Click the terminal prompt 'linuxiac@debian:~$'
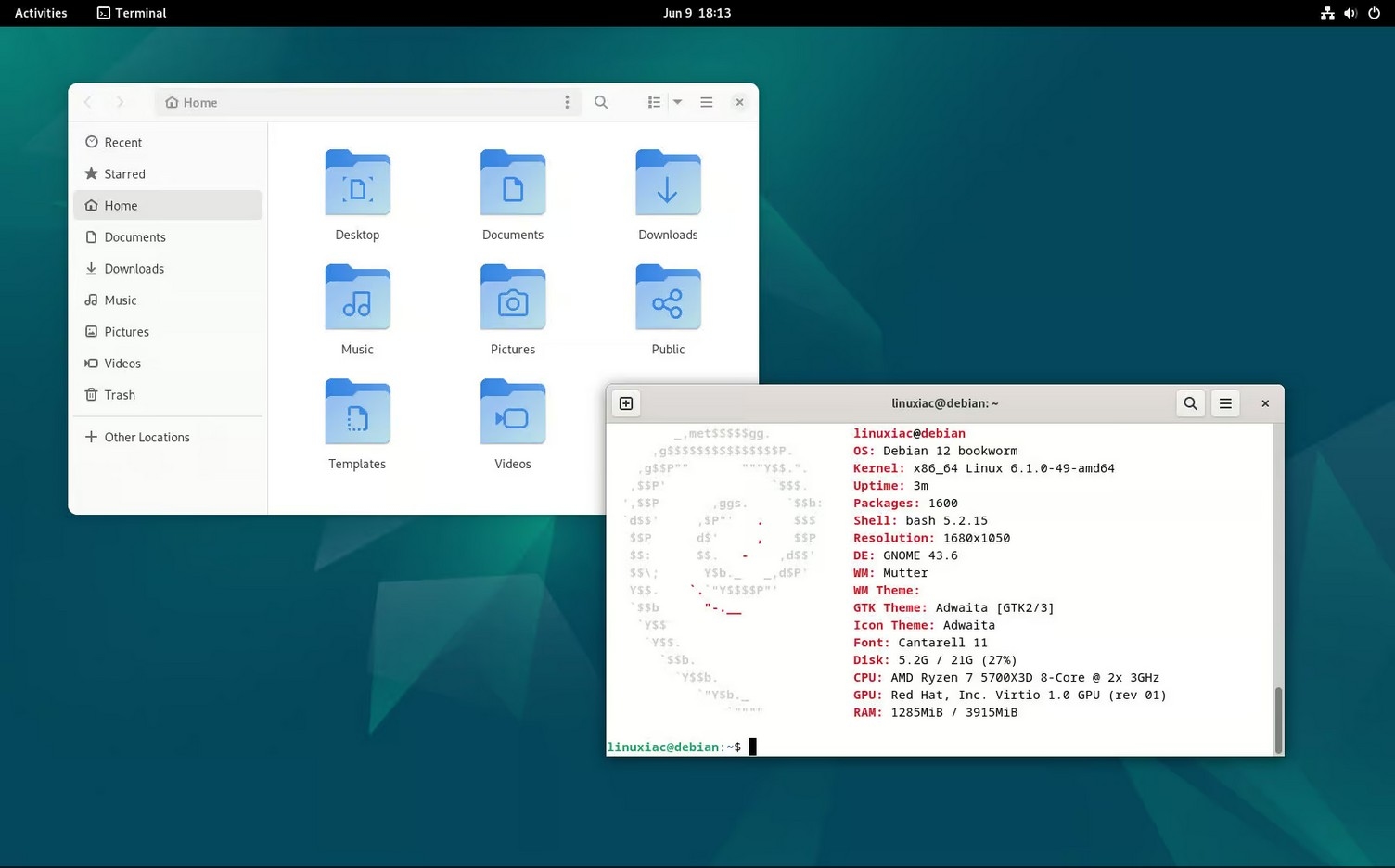 point(673,747)
